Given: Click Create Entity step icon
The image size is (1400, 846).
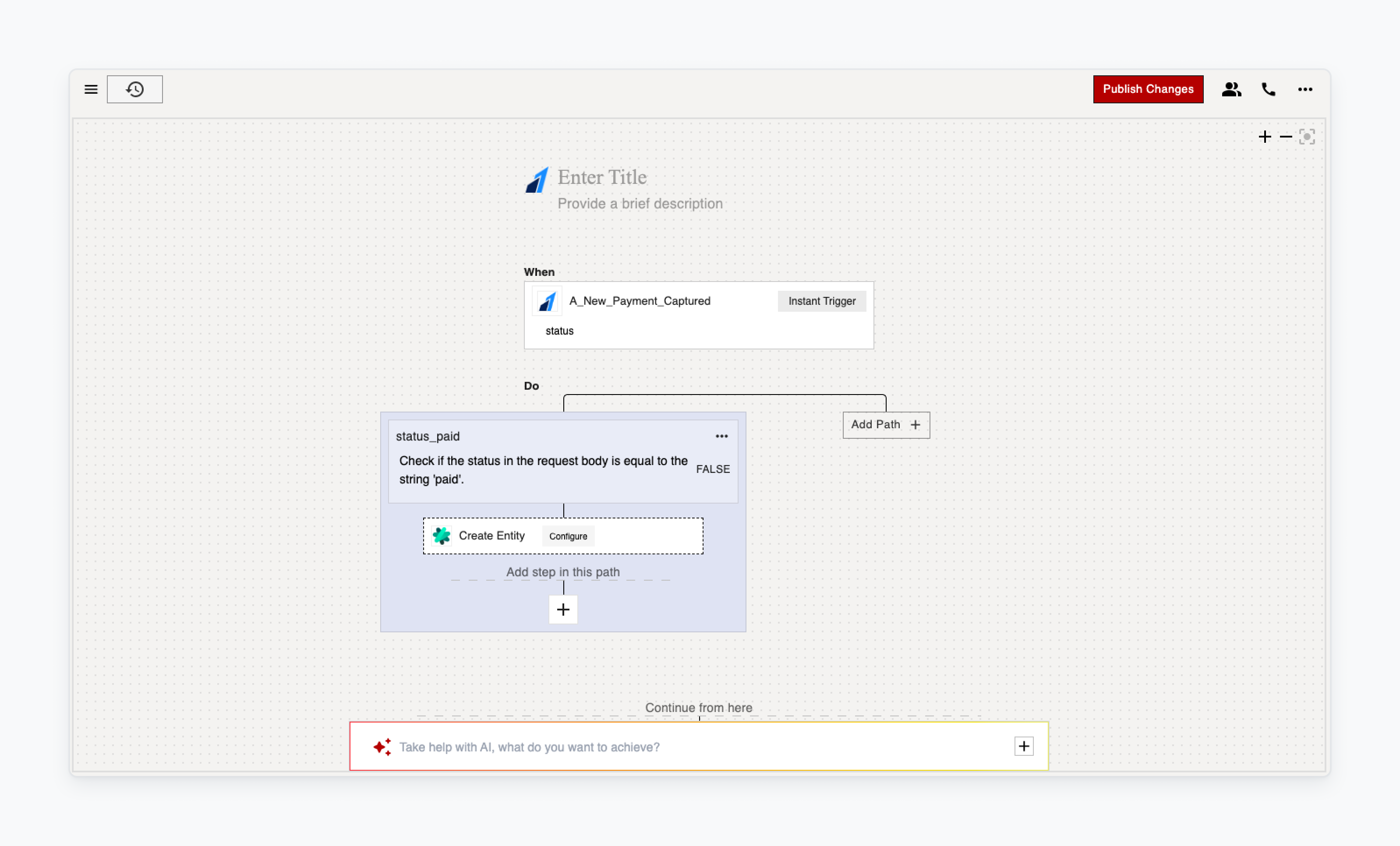Looking at the screenshot, I should click(x=442, y=536).
